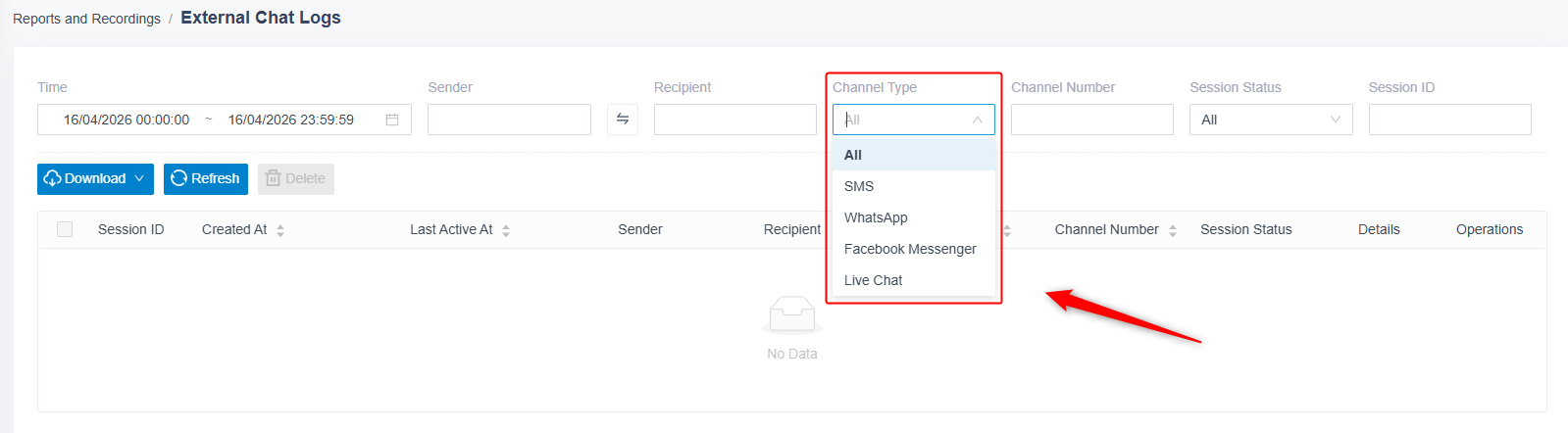Viewport: 1568px width, 433px height.
Task: Sort by Created At column arrows
Action: (280, 230)
